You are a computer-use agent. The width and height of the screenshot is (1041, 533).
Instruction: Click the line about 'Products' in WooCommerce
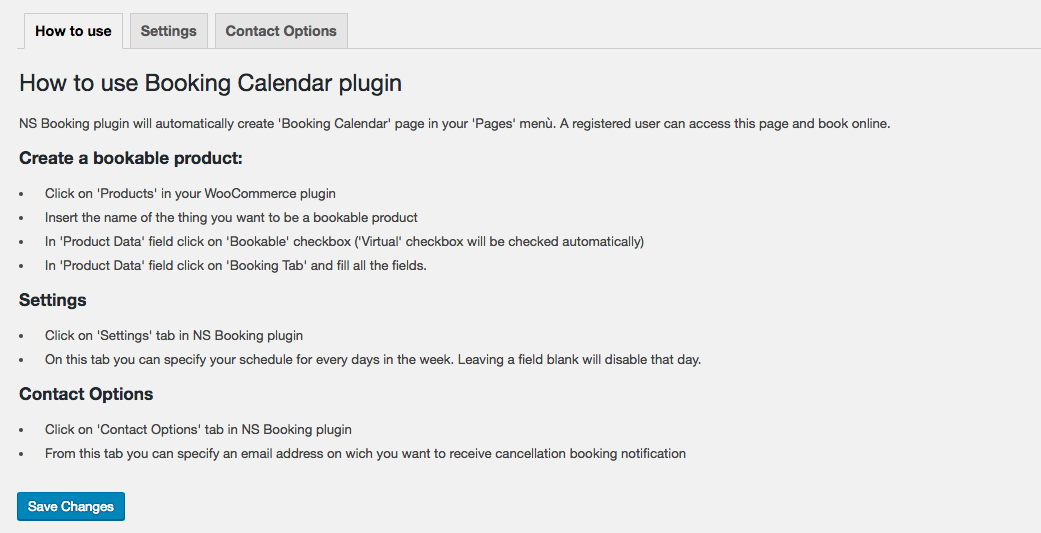click(x=191, y=194)
